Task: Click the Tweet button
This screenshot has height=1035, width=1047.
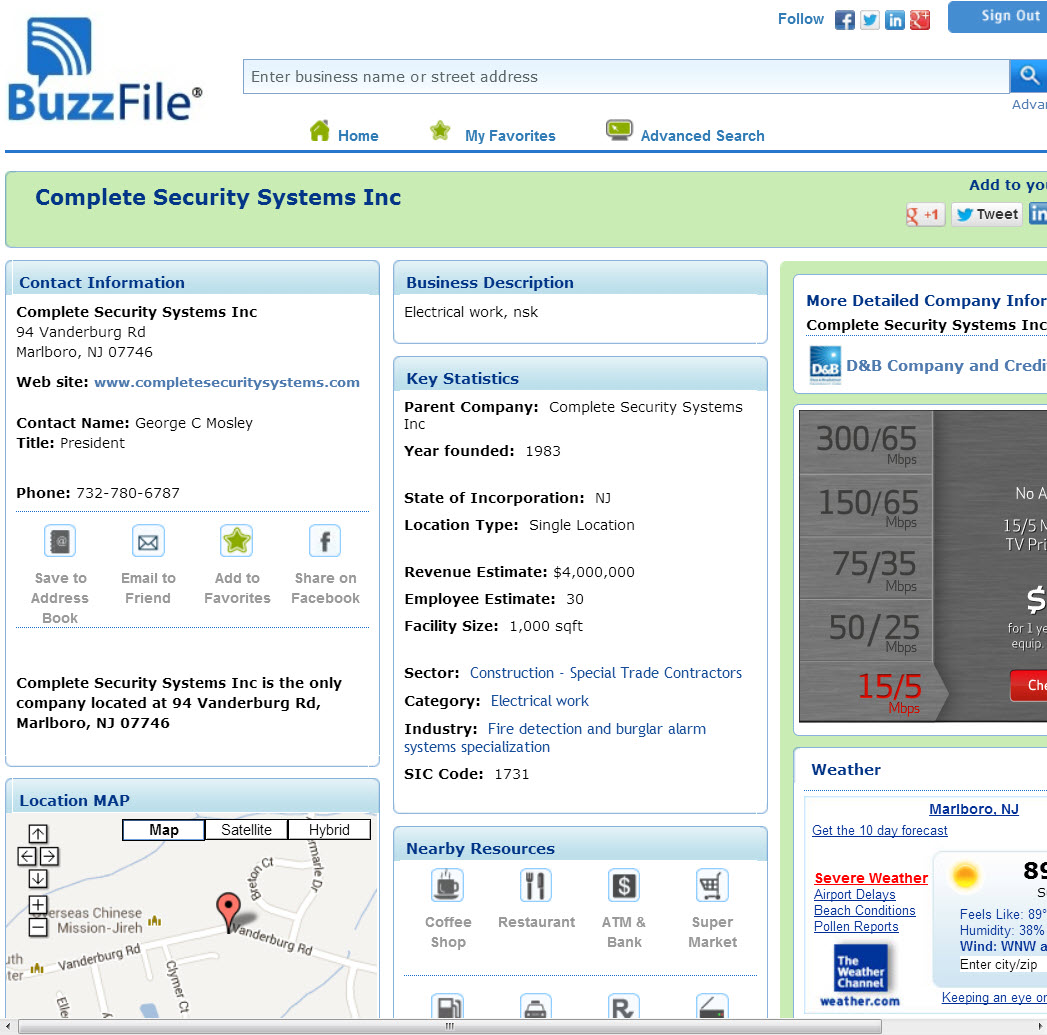Action: [x=987, y=214]
